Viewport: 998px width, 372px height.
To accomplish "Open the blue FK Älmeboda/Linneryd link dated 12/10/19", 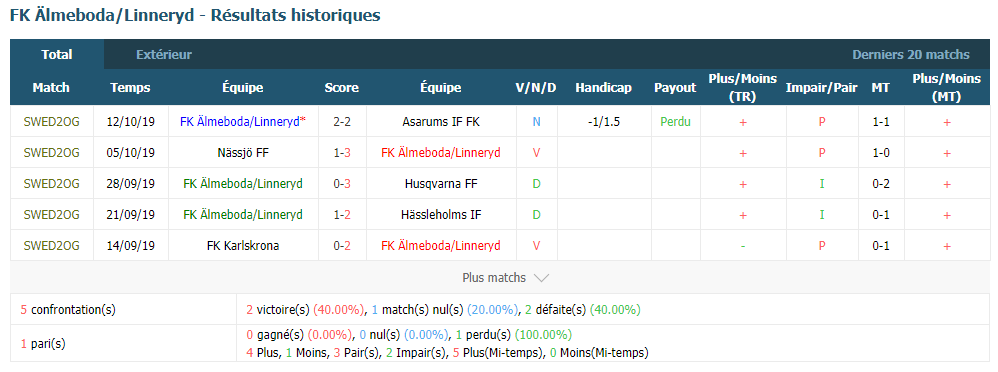I will [239, 122].
